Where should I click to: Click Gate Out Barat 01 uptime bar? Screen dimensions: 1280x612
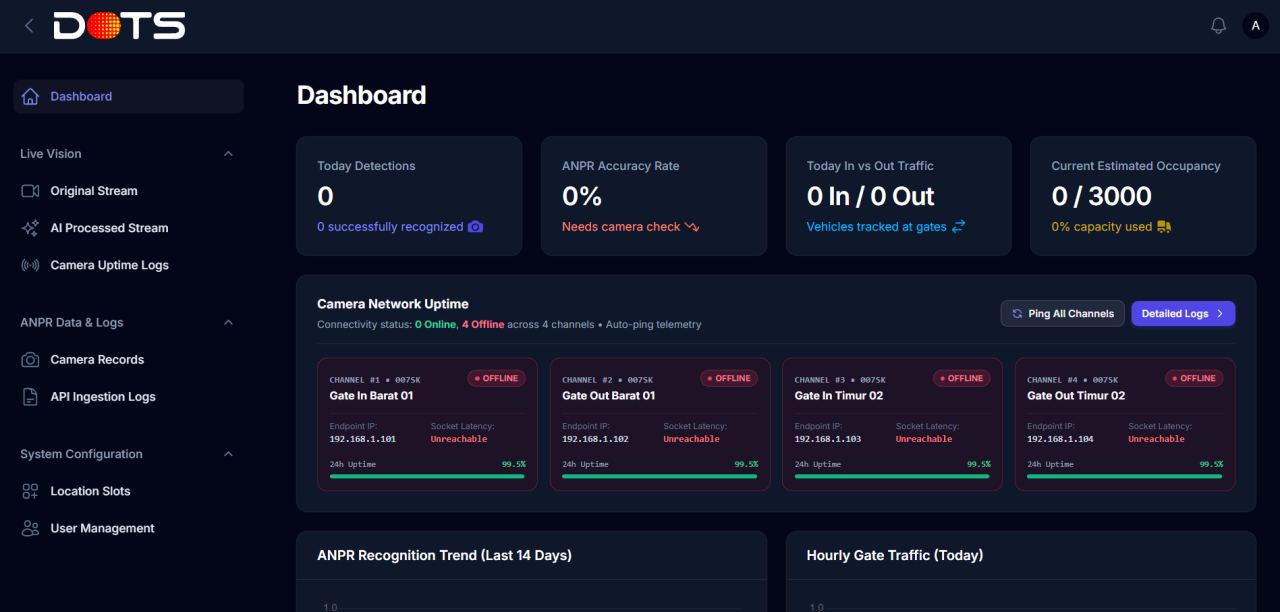[x=660, y=476]
